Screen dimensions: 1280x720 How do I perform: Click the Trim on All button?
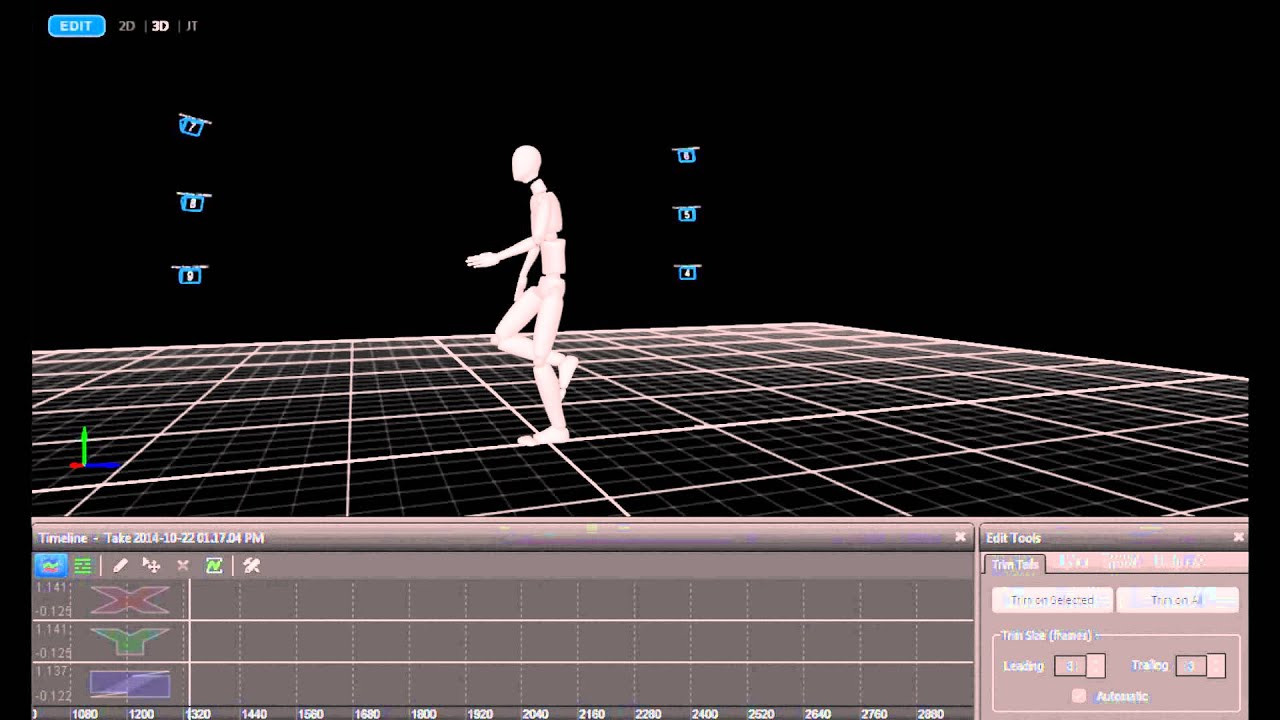click(x=1177, y=600)
